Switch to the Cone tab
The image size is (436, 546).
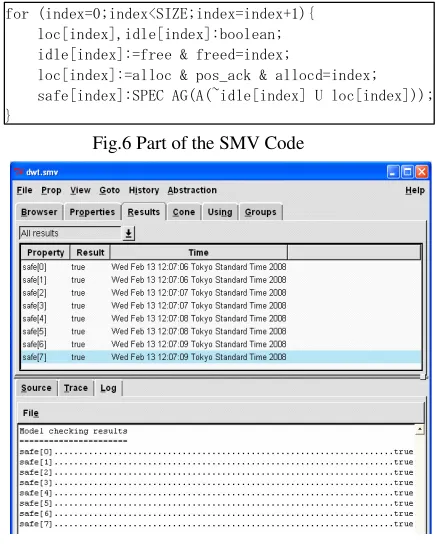[x=184, y=212]
